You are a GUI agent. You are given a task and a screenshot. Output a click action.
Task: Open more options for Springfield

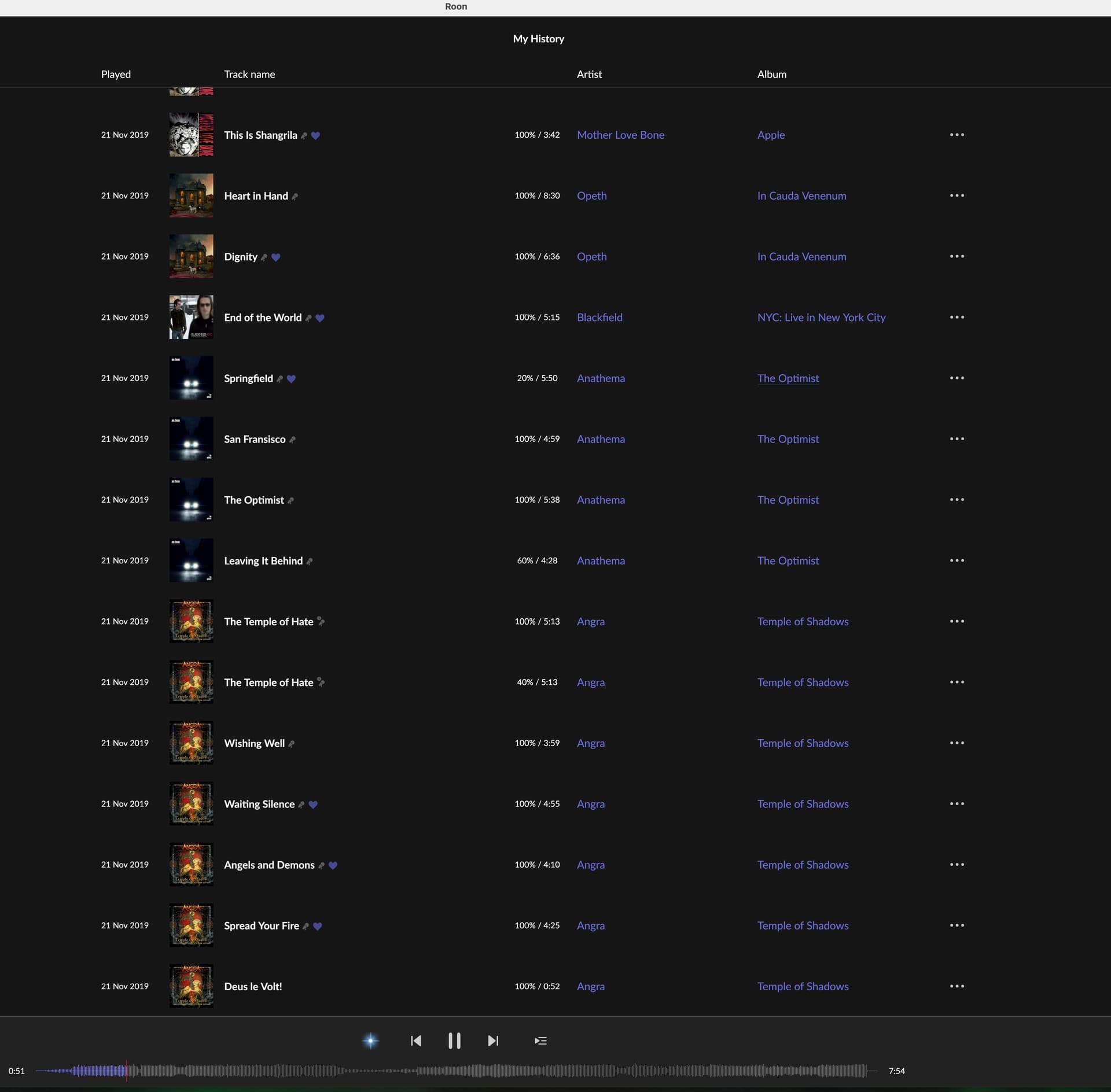pyautogui.click(x=957, y=378)
